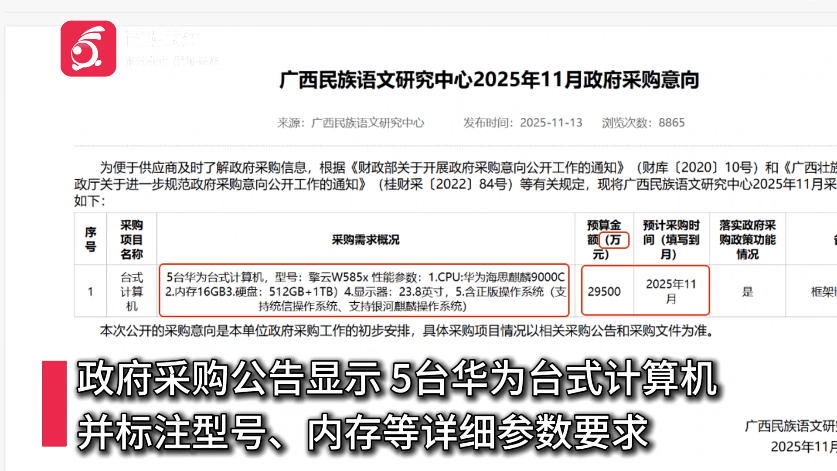Click the caption line 并标注型号、内存等详细参数要求
Viewport: 837px width, 471px height.
pyautogui.click(x=362, y=432)
